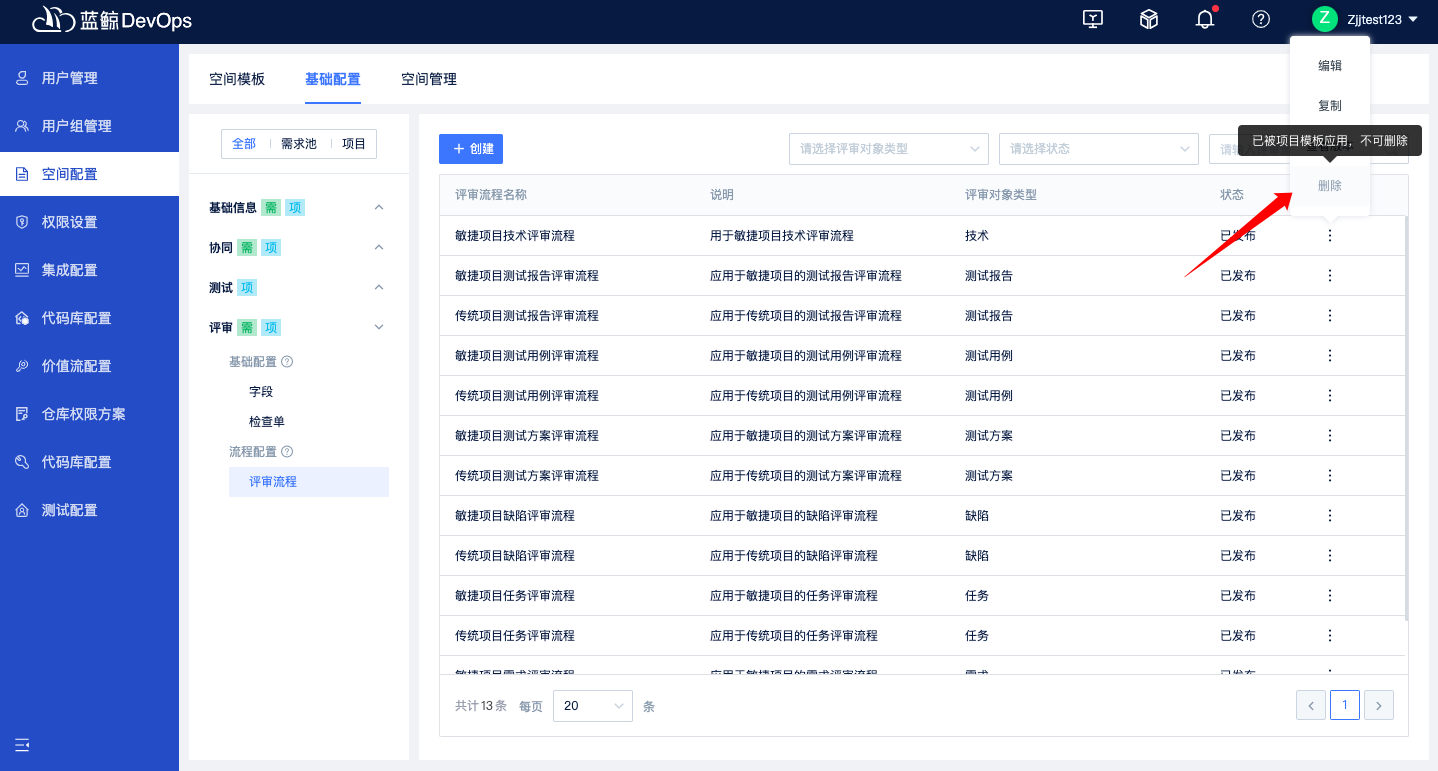Open the more menu for 敏捷项目技术评审流程
Image resolution: width=1438 pixels, height=771 pixels.
pos(1330,236)
